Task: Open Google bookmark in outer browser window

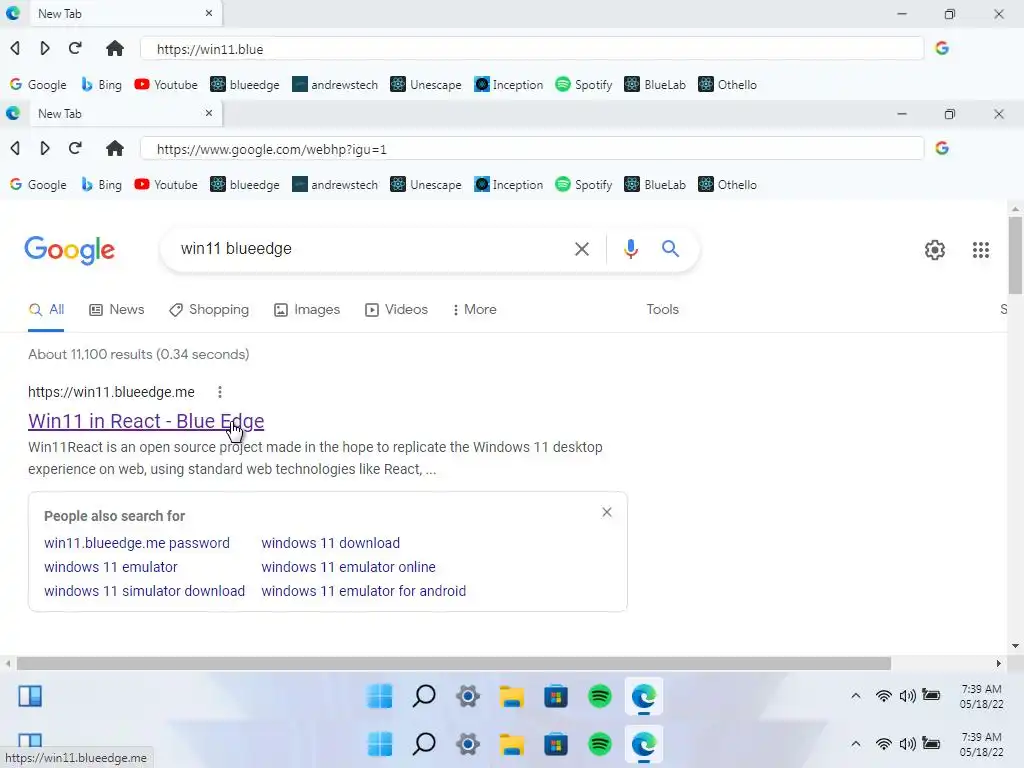Action: [38, 85]
